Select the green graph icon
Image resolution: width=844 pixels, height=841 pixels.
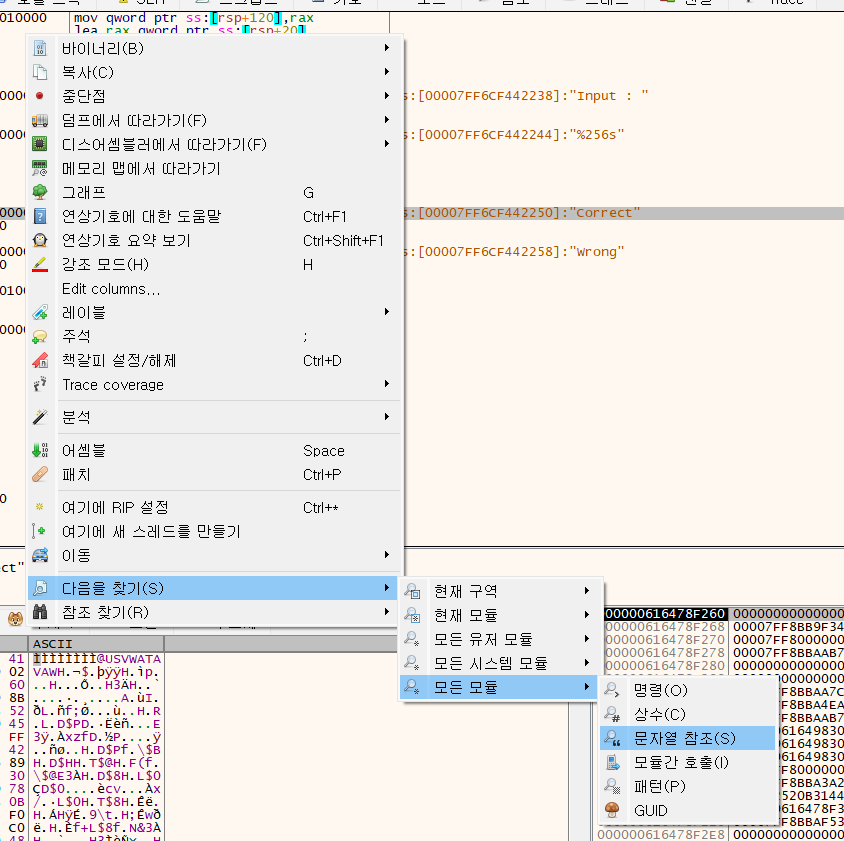(40, 192)
